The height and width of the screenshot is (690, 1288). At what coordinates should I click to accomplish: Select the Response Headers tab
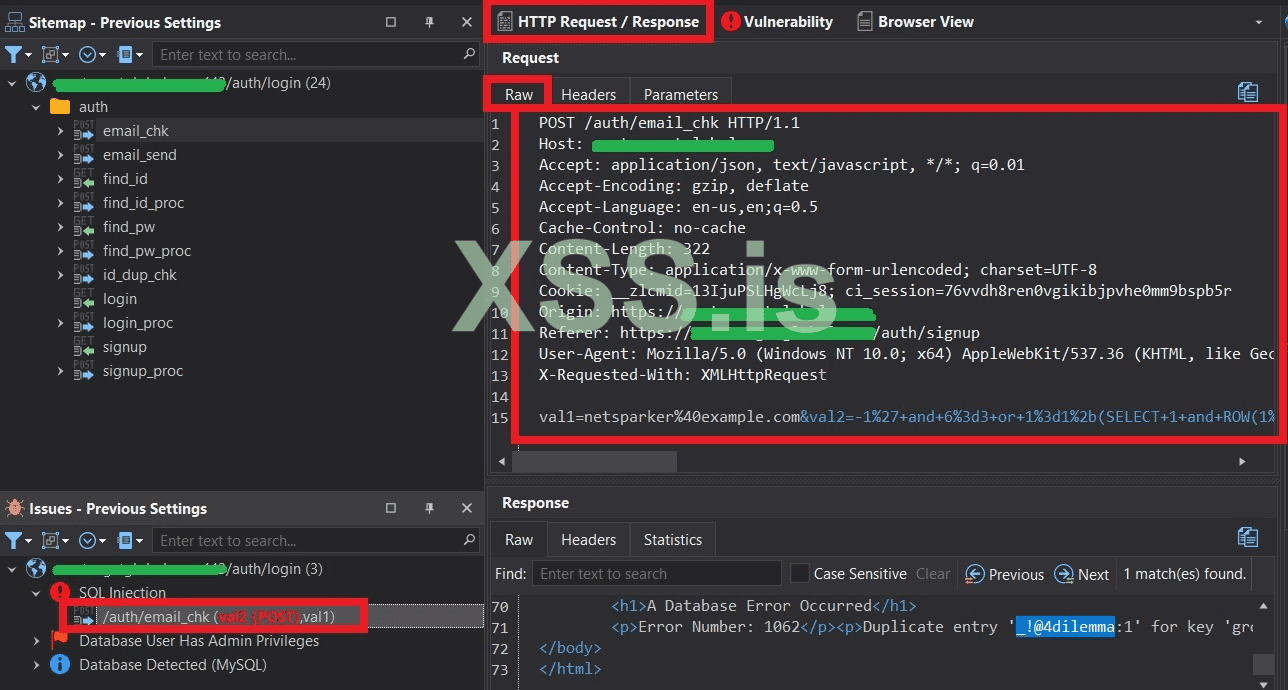588,539
